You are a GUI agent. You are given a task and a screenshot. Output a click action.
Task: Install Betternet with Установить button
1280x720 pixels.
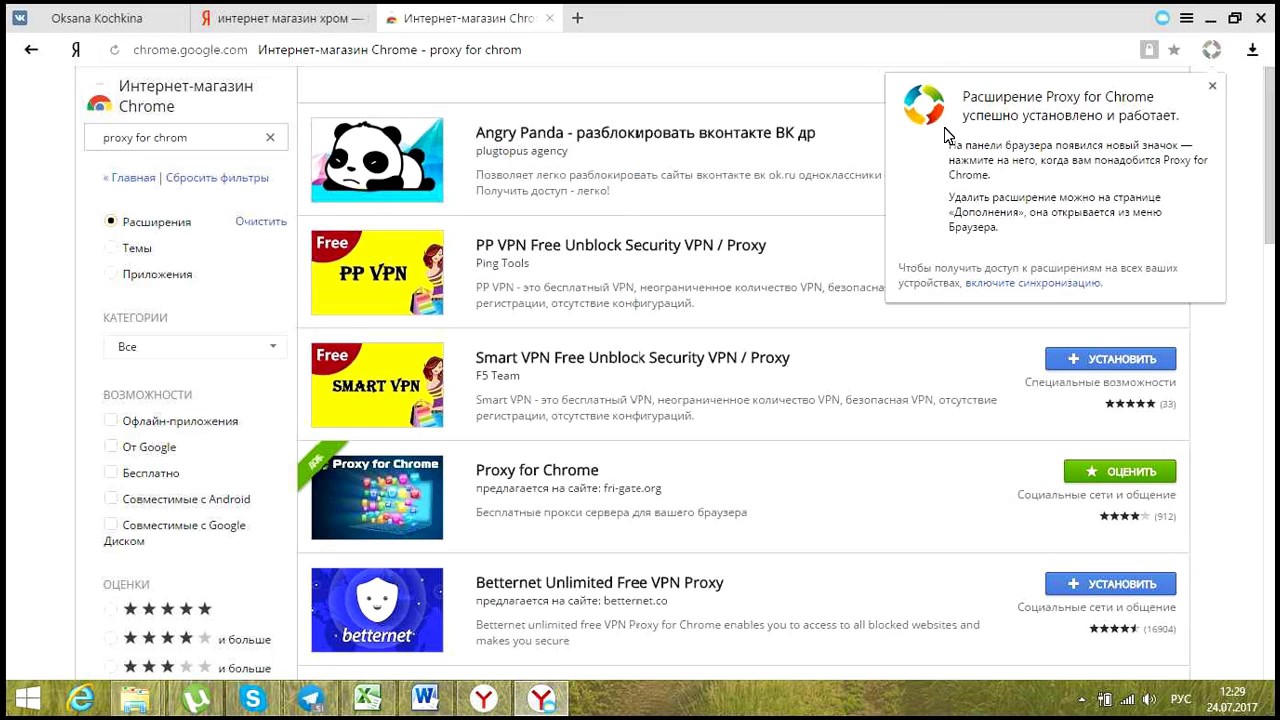[1110, 583]
